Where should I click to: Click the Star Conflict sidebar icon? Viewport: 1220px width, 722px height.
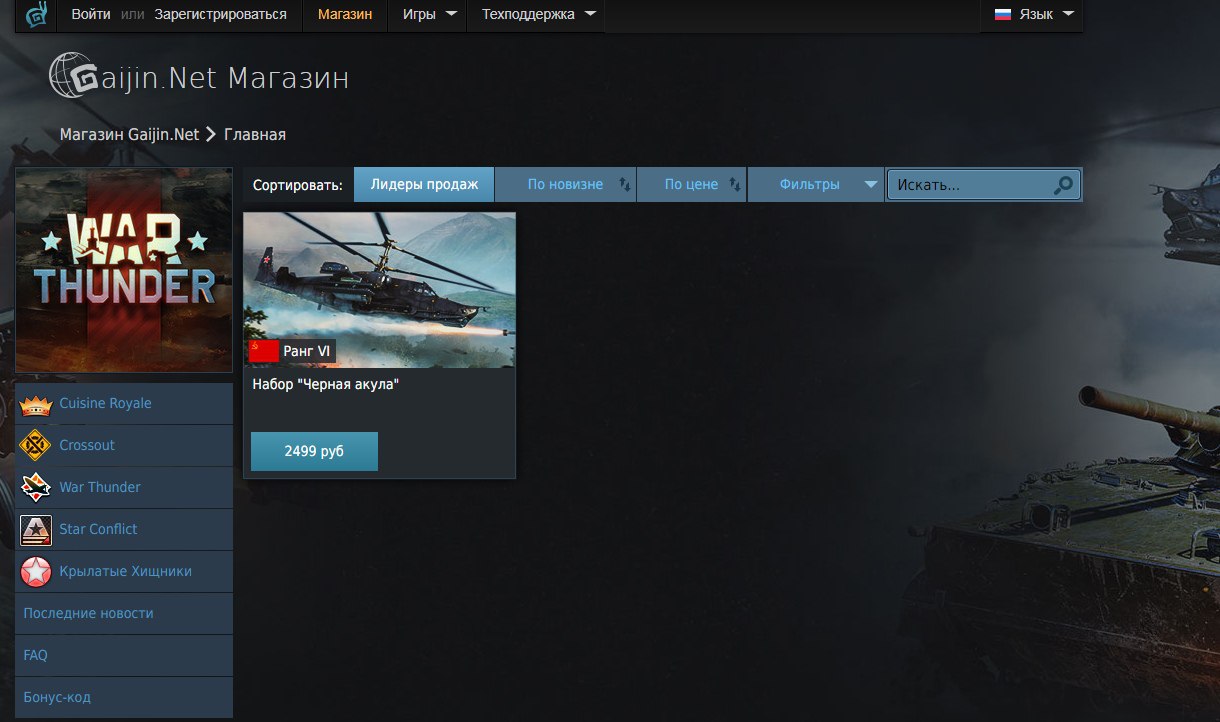click(x=36, y=529)
